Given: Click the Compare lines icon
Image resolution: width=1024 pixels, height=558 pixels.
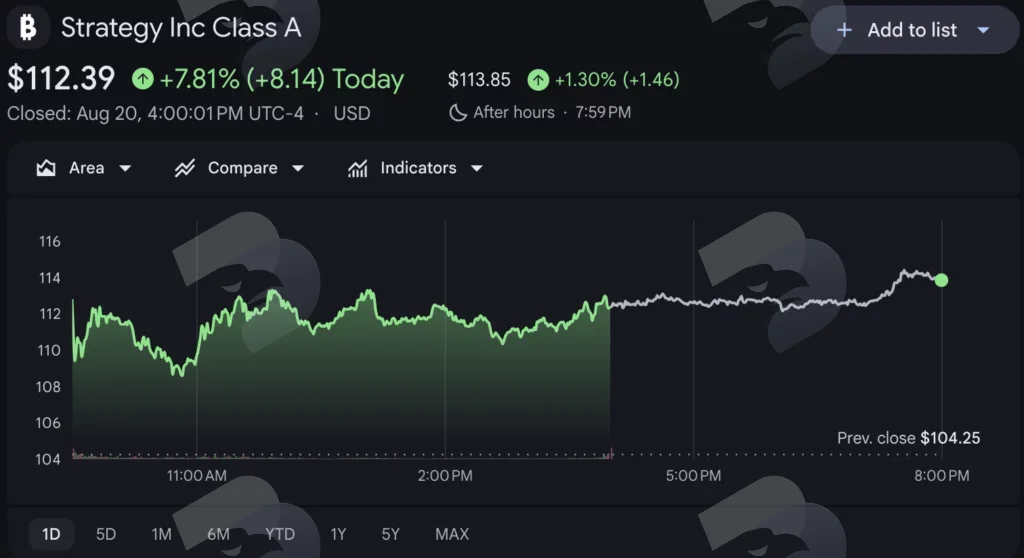Looking at the screenshot, I should pyautogui.click(x=185, y=168).
